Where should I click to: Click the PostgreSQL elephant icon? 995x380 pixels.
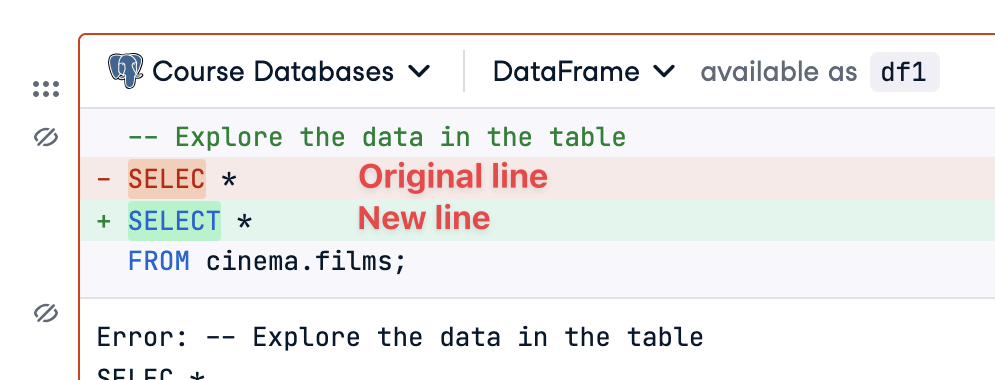(126, 71)
